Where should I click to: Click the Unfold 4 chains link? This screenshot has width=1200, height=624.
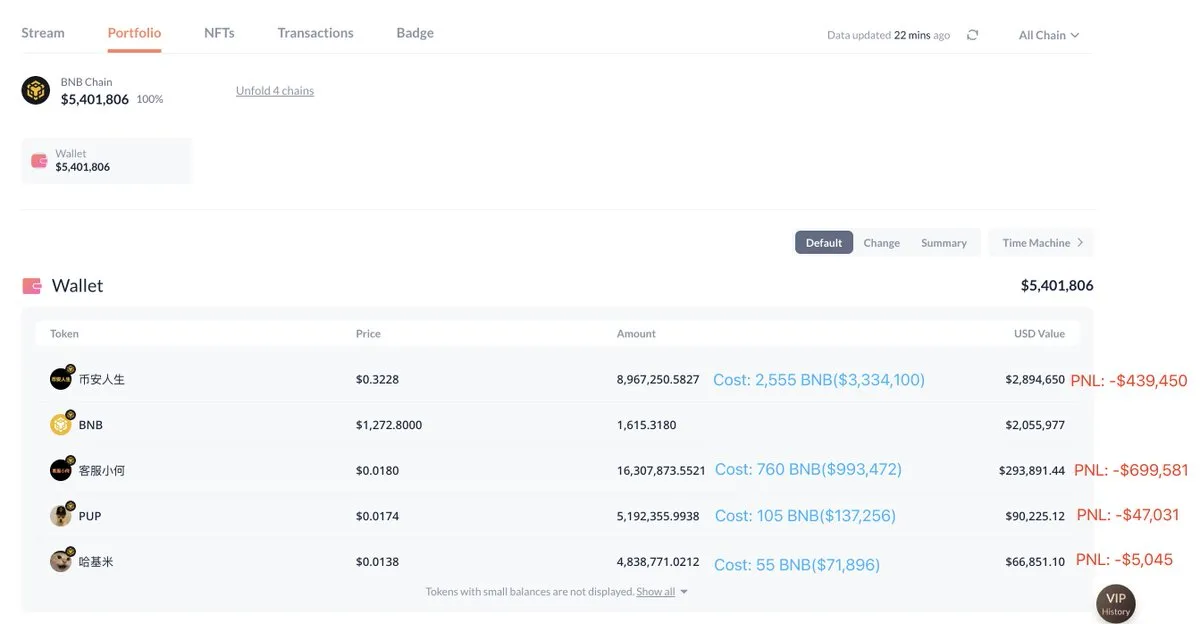(x=275, y=91)
